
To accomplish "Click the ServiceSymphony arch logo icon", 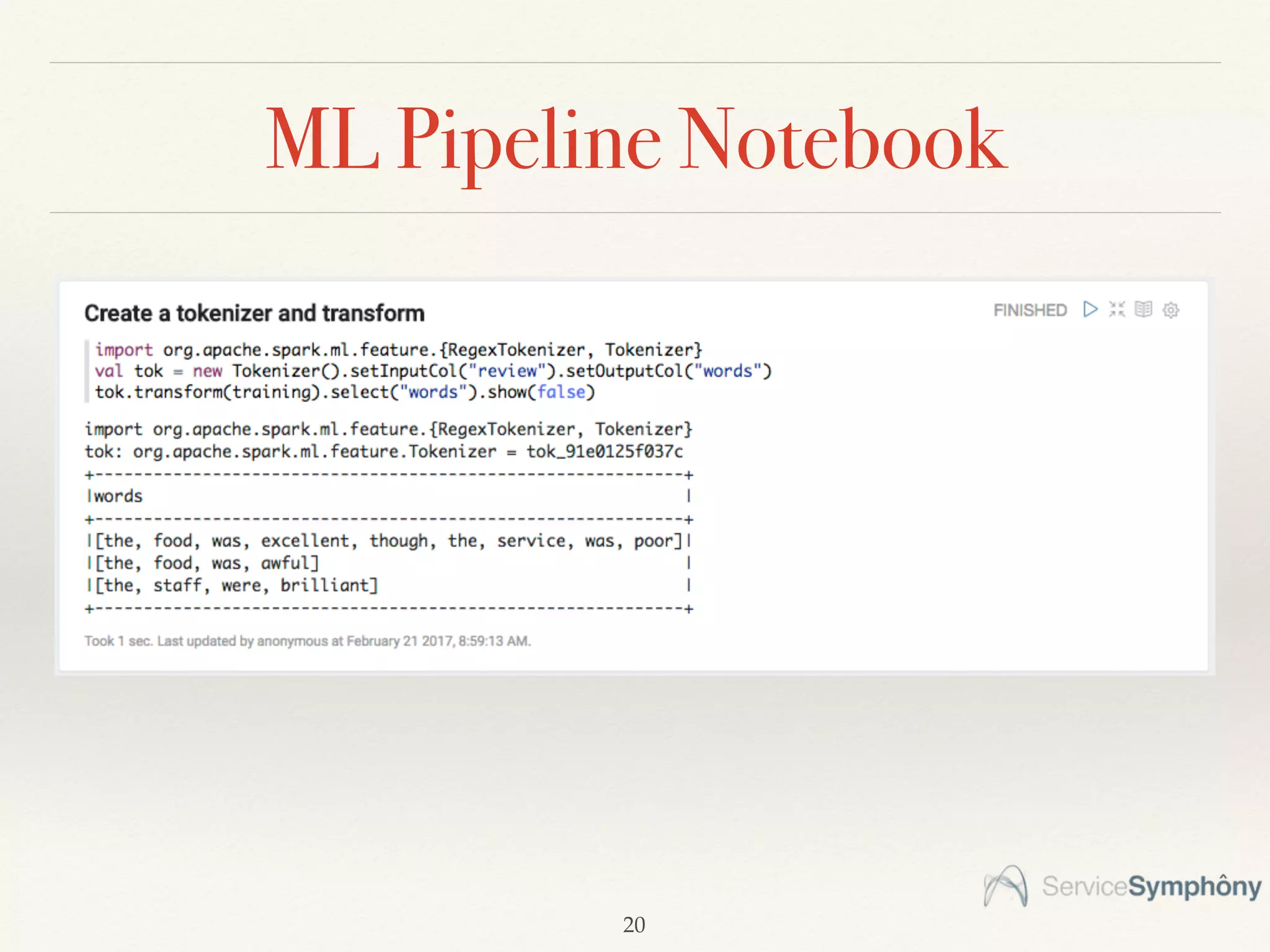I will (1005, 886).
